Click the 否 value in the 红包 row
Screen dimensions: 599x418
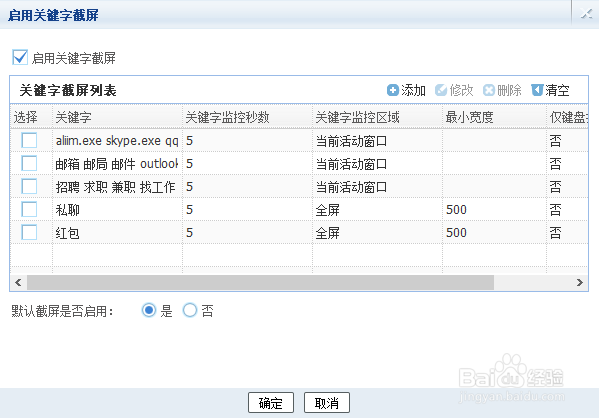pos(555,233)
